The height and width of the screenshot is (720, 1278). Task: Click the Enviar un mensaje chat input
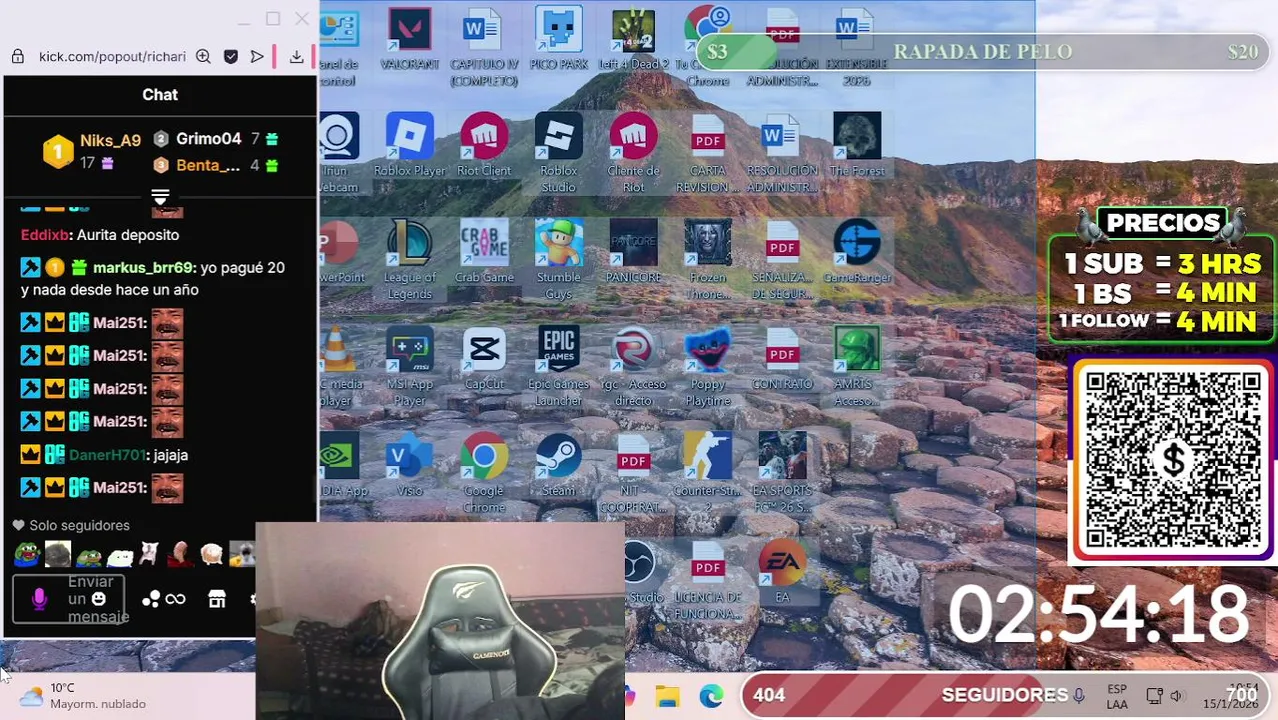click(x=68, y=598)
